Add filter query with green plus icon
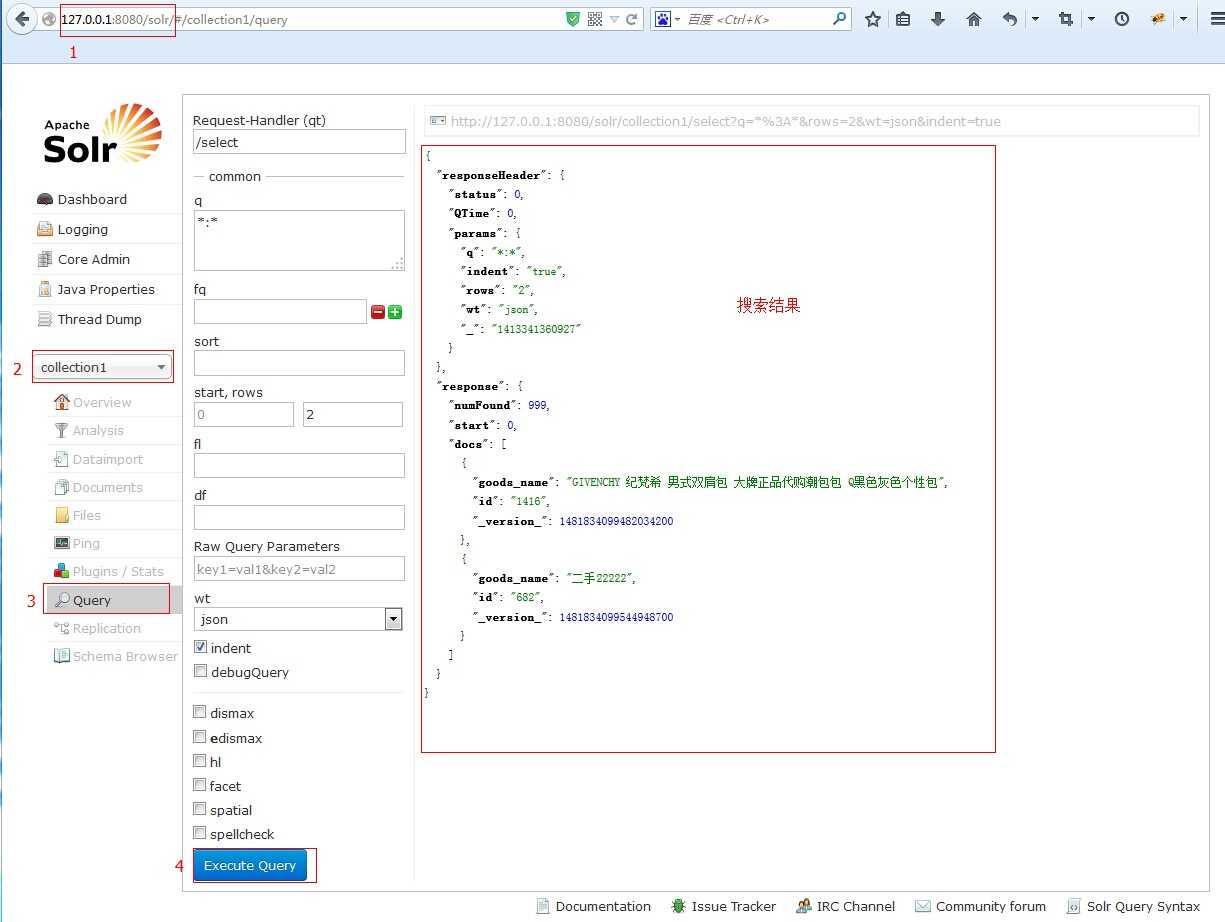The width and height of the screenshot is (1225, 922). tap(395, 312)
